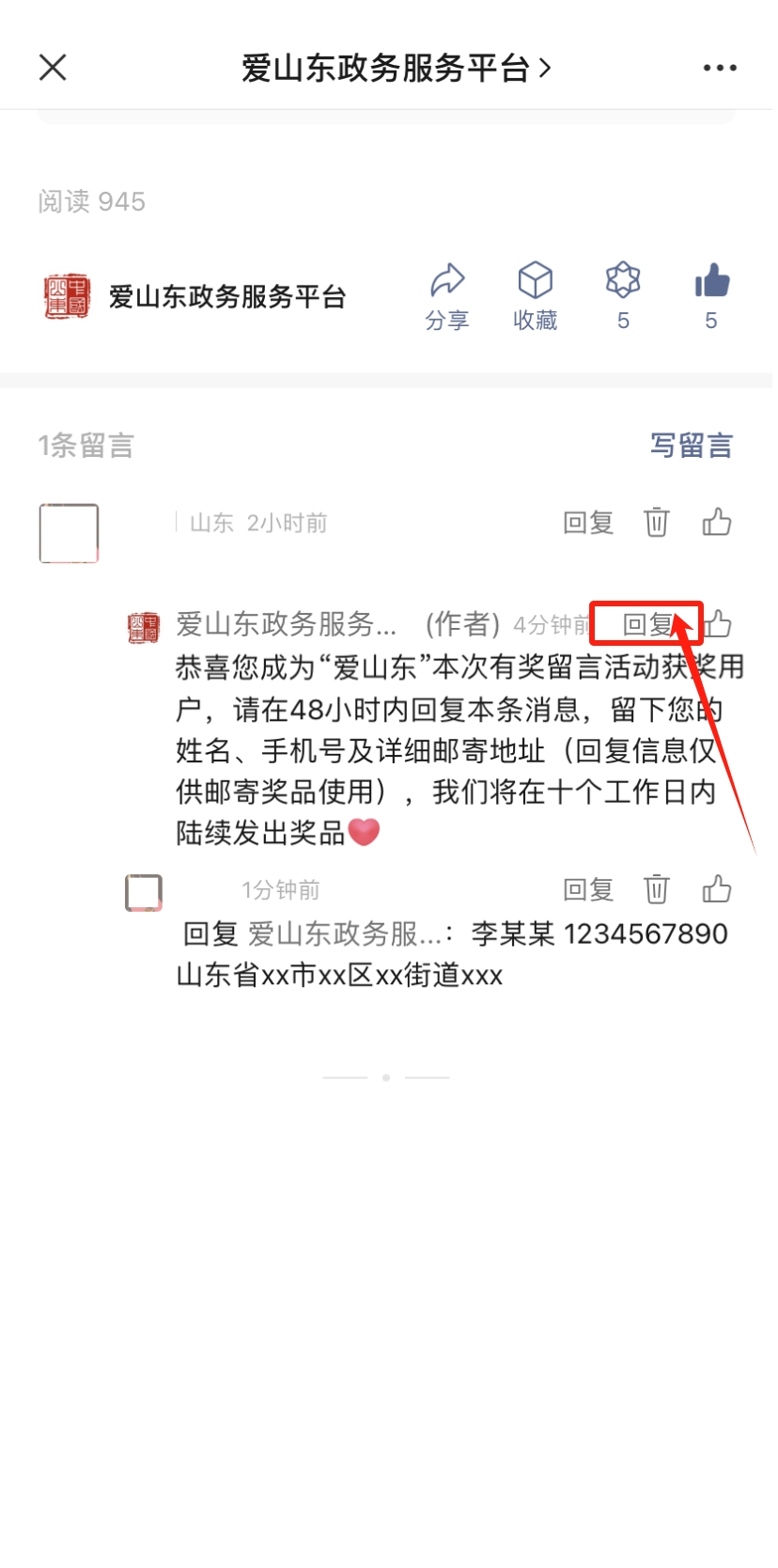Viewport: 778px width, 1568px height.
Task: Close the article with the X icon
Action: click(53, 68)
